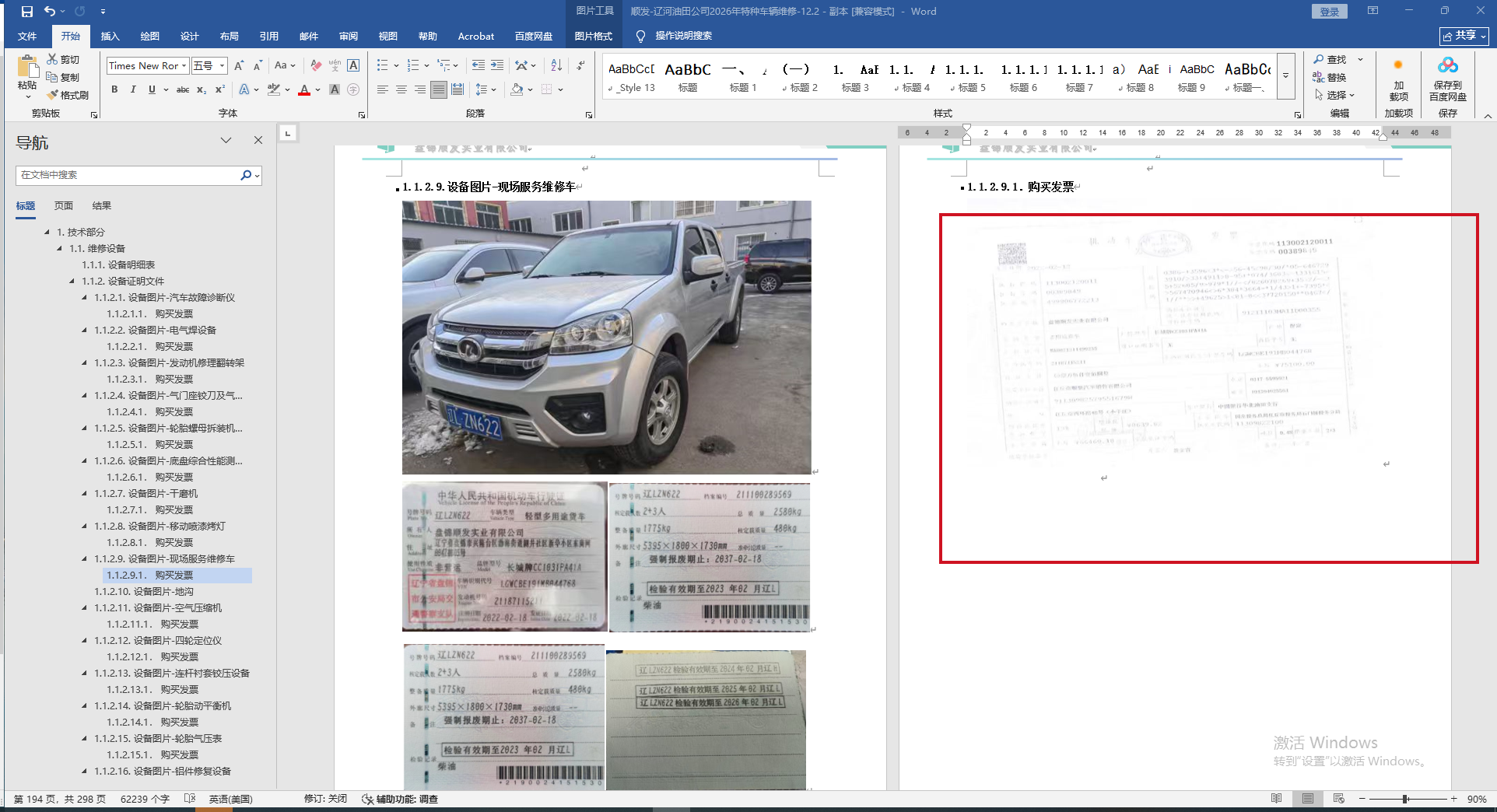Increase font size with the grow icon
This screenshot has width=1497, height=812.
point(239,65)
